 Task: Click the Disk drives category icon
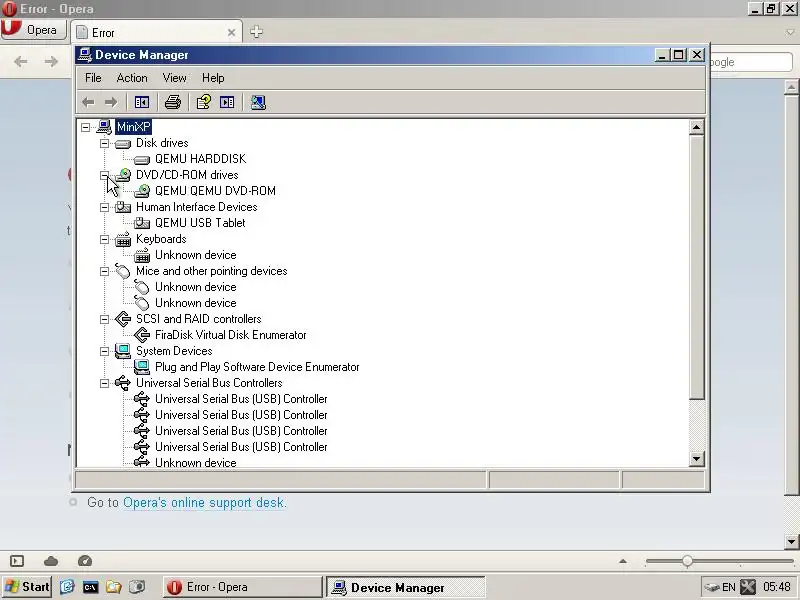(x=123, y=143)
